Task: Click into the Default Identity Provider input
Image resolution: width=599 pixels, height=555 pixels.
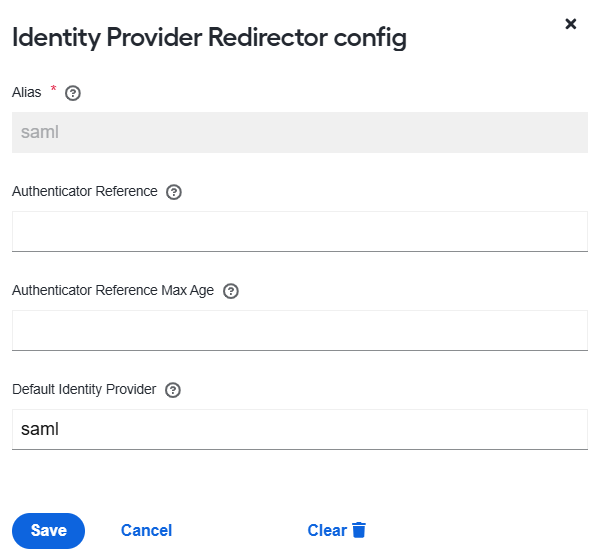Action: pyautogui.click(x=300, y=429)
